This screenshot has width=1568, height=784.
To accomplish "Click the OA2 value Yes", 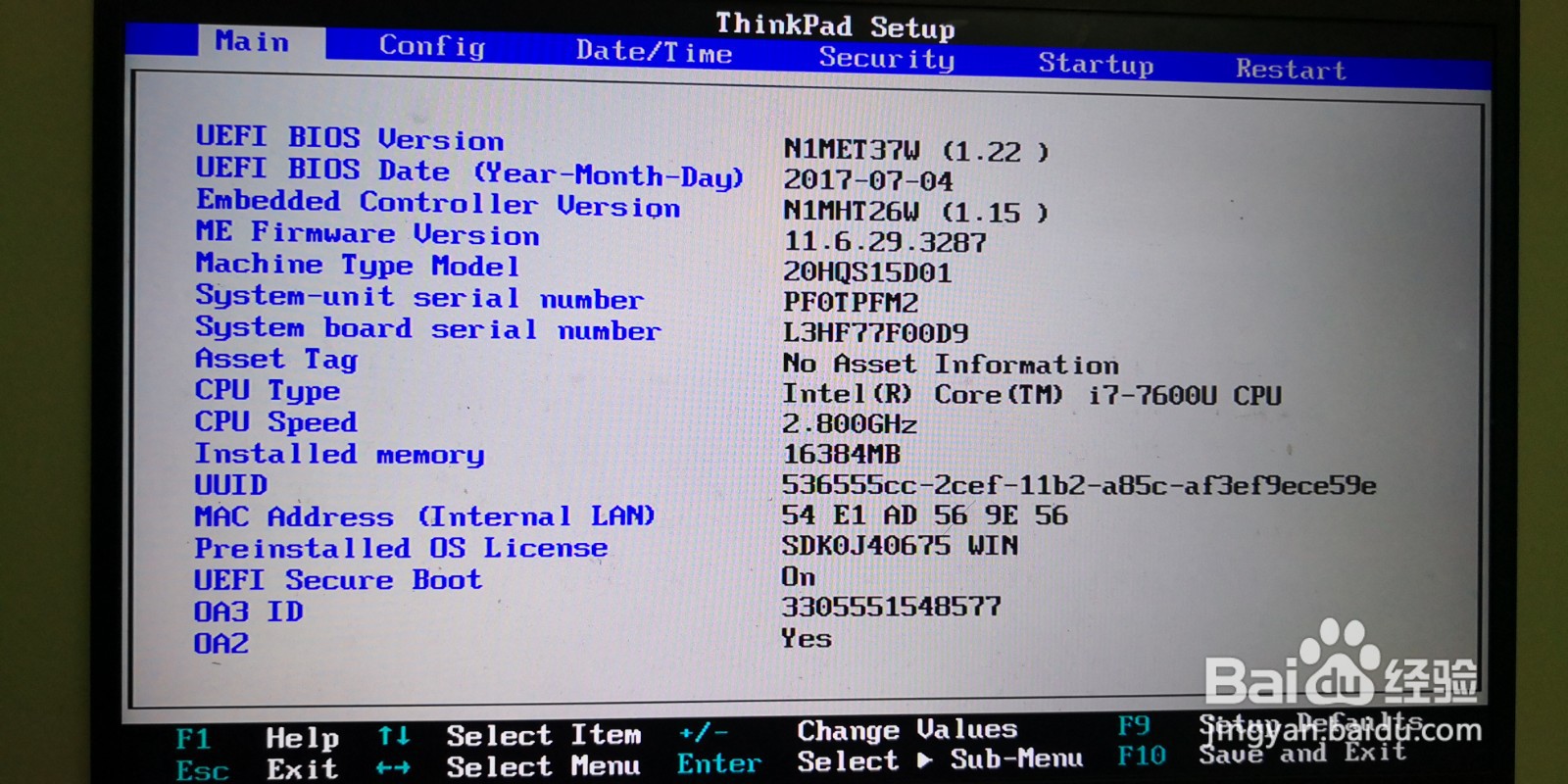I will [807, 638].
